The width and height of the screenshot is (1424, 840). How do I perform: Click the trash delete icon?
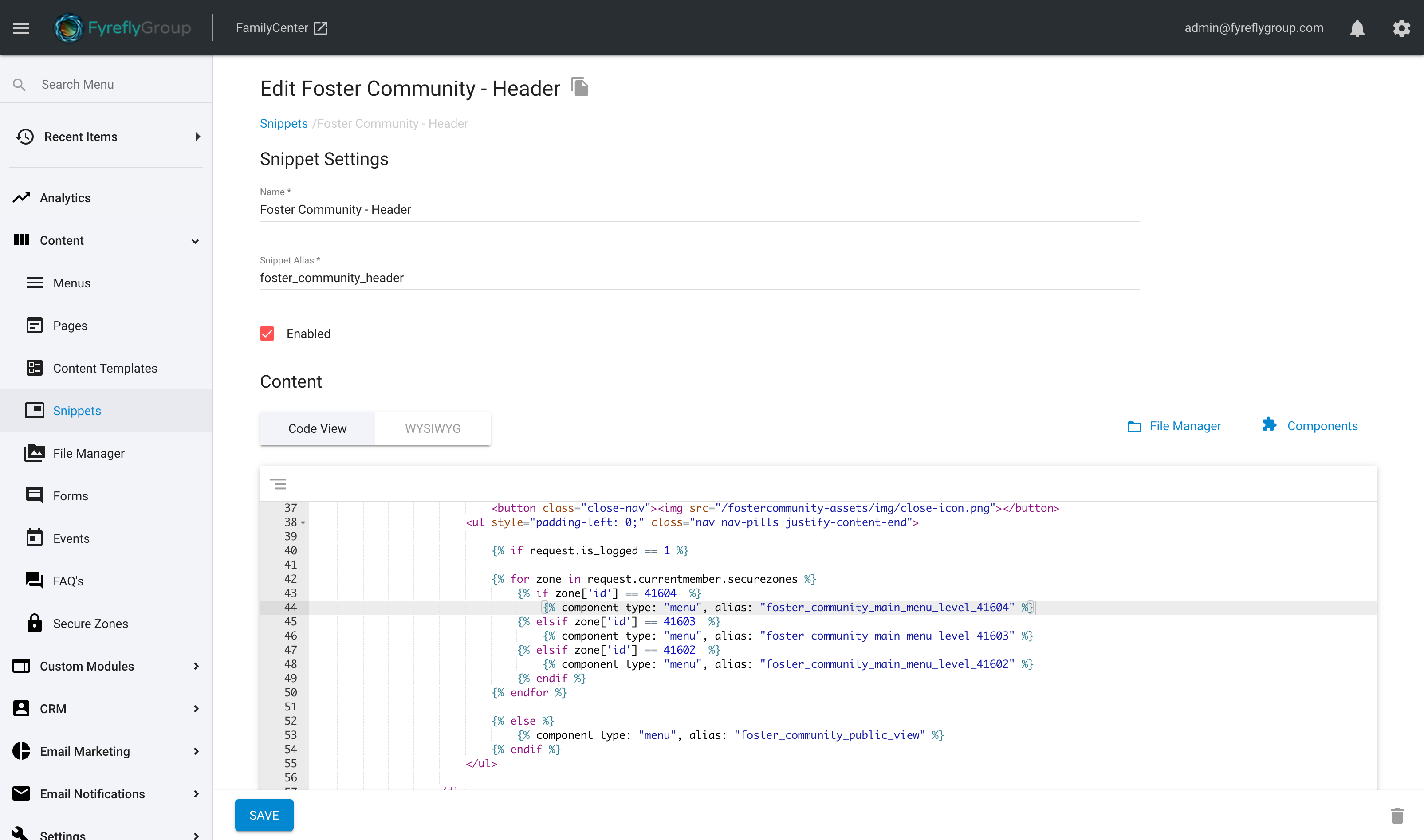(1397, 816)
